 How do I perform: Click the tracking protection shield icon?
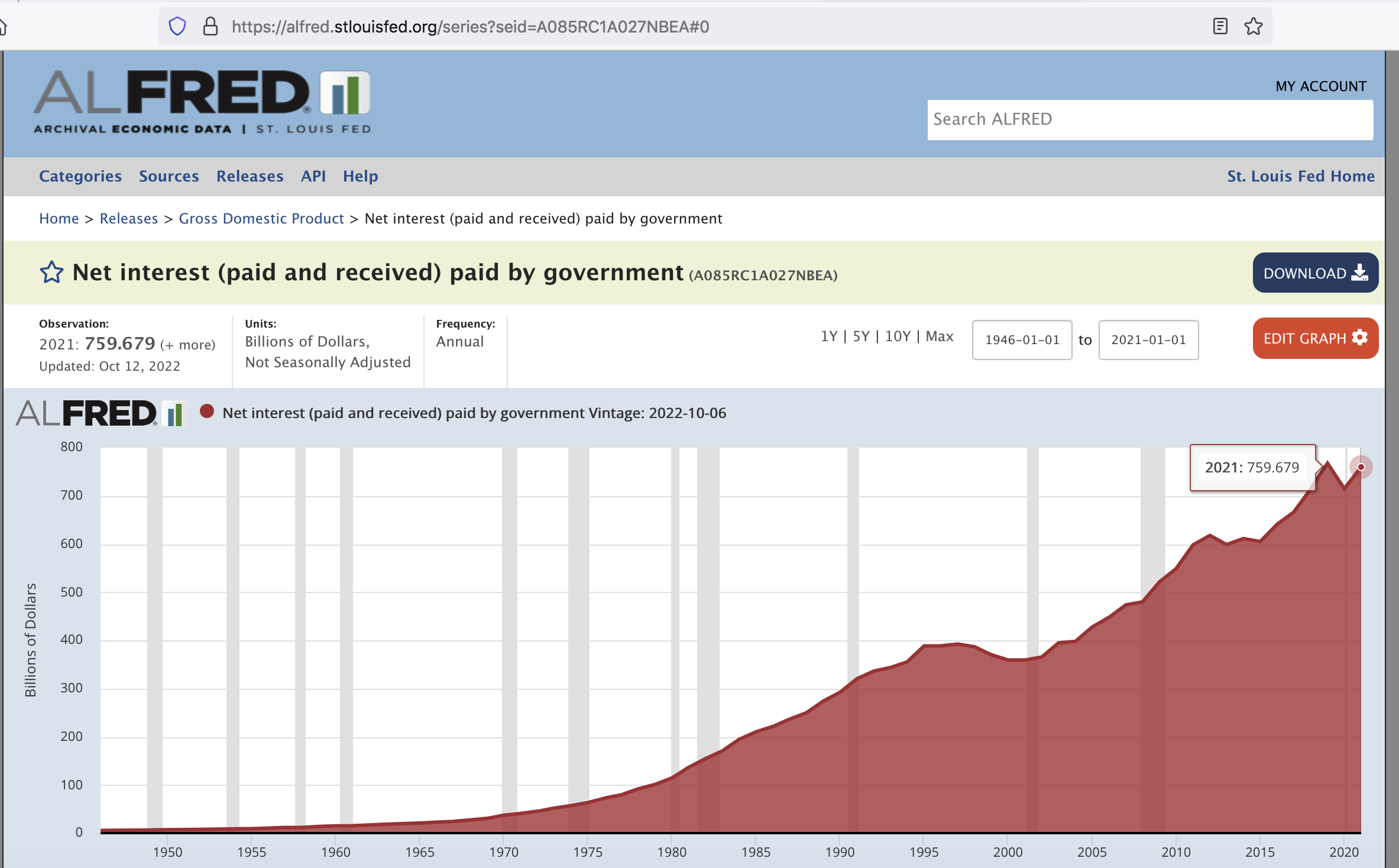(x=177, y=27)
